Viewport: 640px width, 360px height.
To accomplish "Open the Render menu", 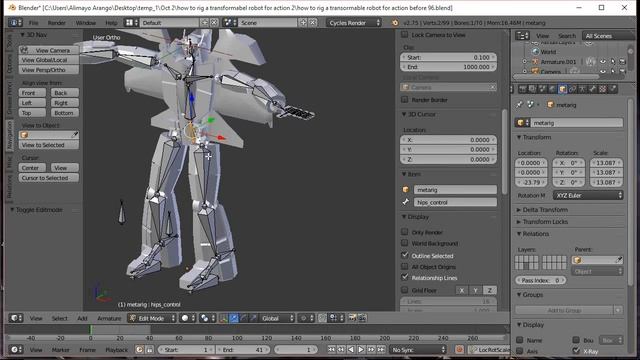I will tap(56, 23).
